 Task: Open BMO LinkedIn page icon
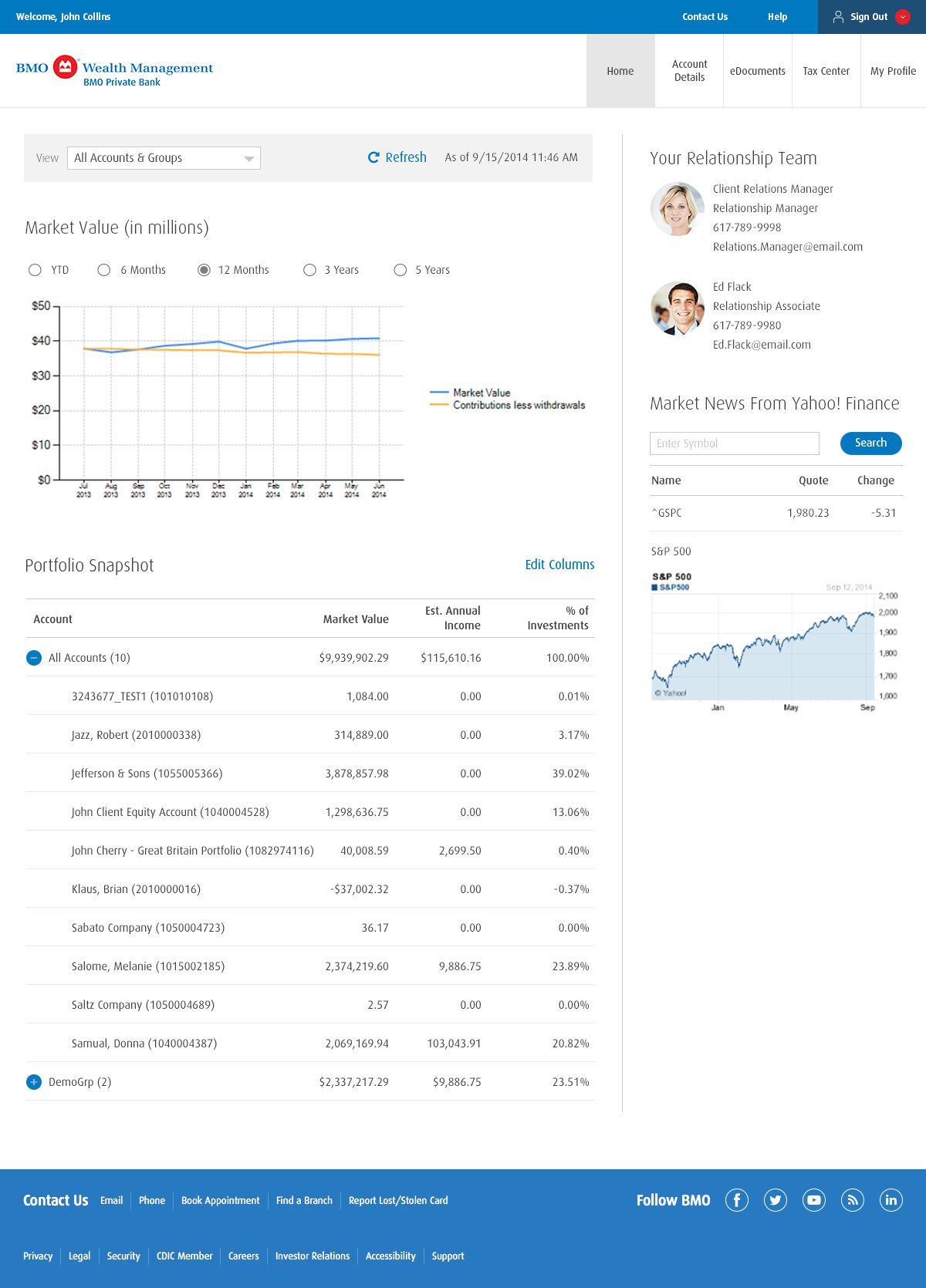coord(891,1200)
